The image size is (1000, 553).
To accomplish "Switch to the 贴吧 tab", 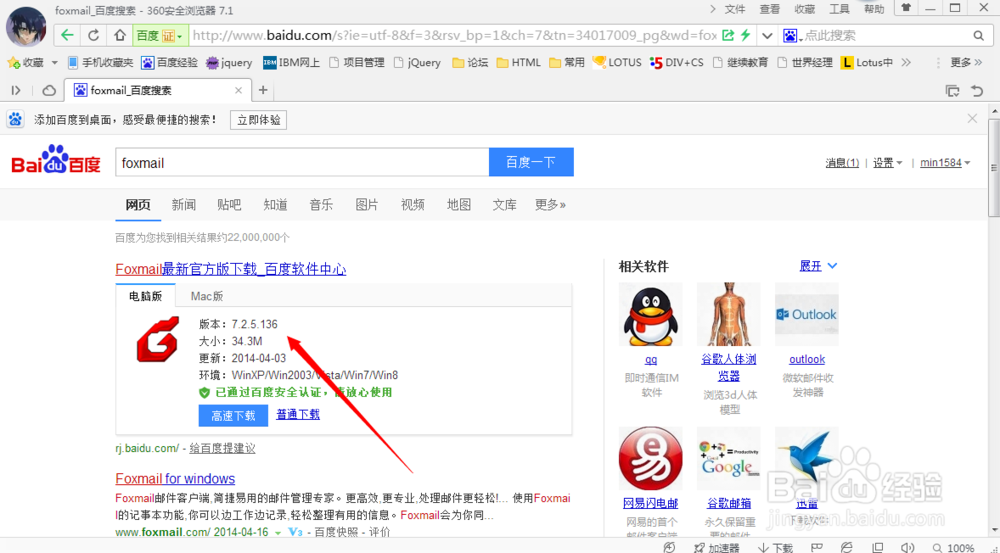I will click(x=229, y=205).
